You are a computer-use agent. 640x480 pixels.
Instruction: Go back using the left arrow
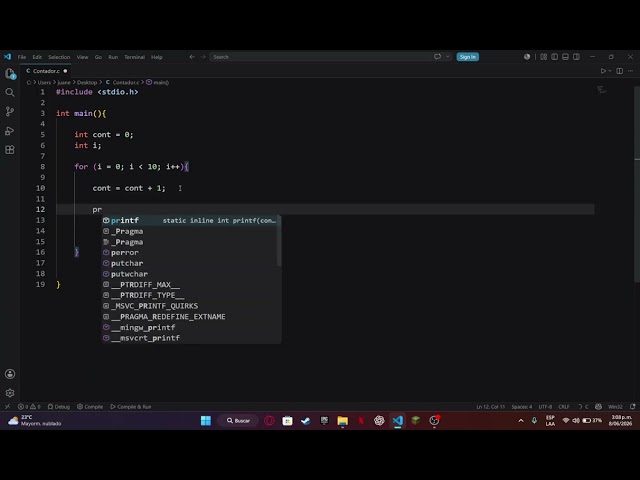point(192,57)
